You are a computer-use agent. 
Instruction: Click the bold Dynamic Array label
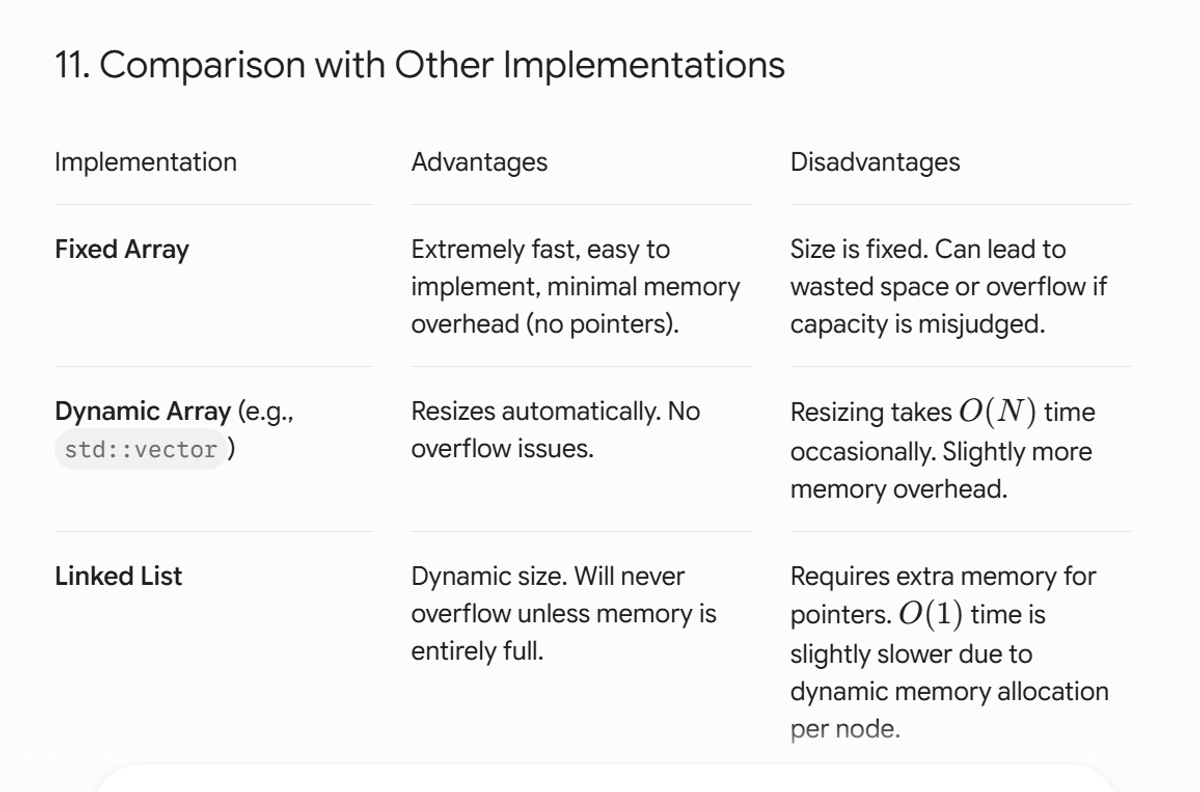[x=143, y=411]
